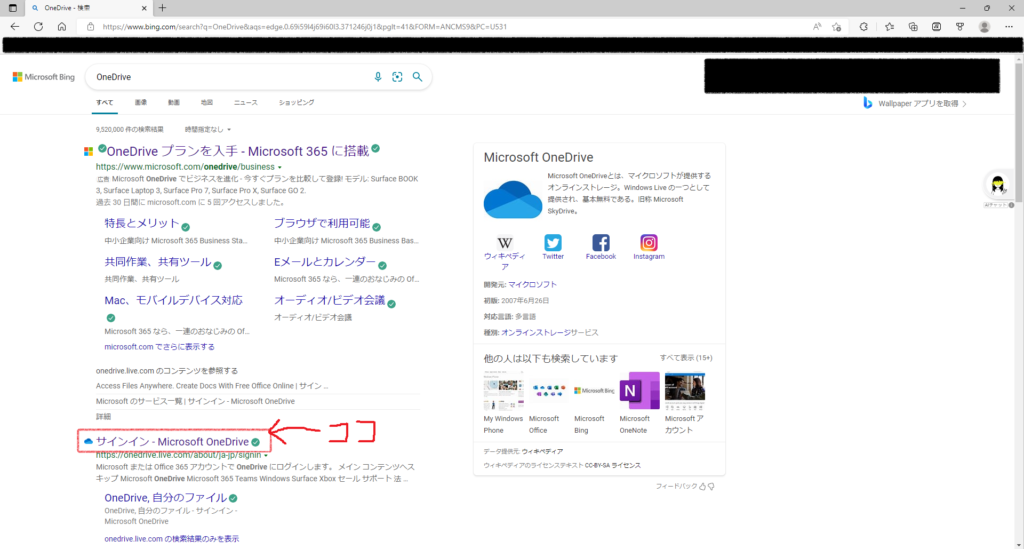Open サインイン - Microsoft OneDrive result
The height and width of the screenshot is (549, 1024).
pos(172,442)
